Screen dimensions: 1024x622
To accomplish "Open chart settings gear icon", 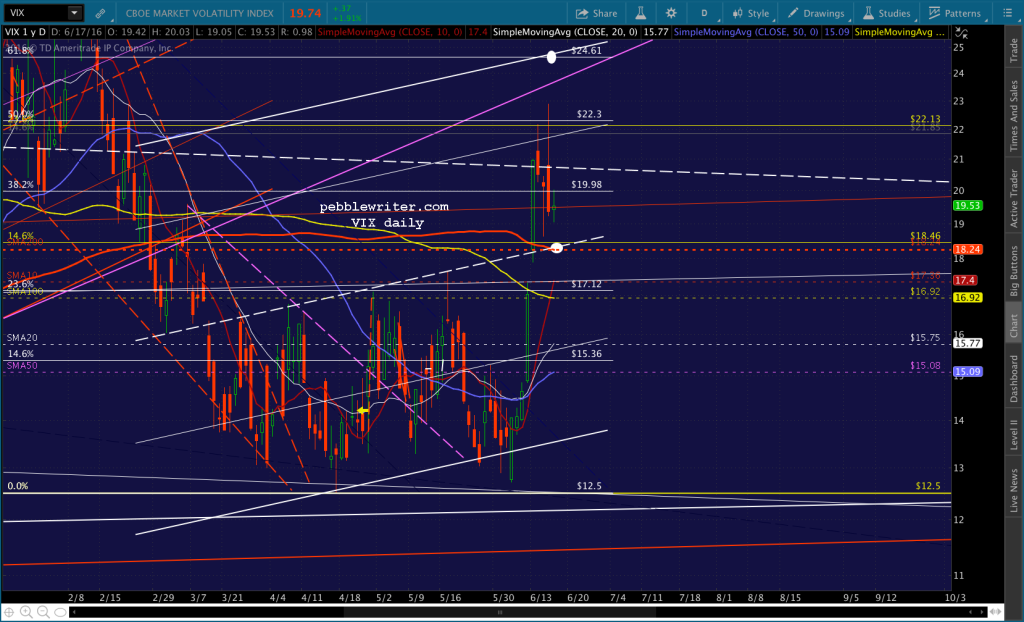I will pyautogui.click(x=671, y=13).
